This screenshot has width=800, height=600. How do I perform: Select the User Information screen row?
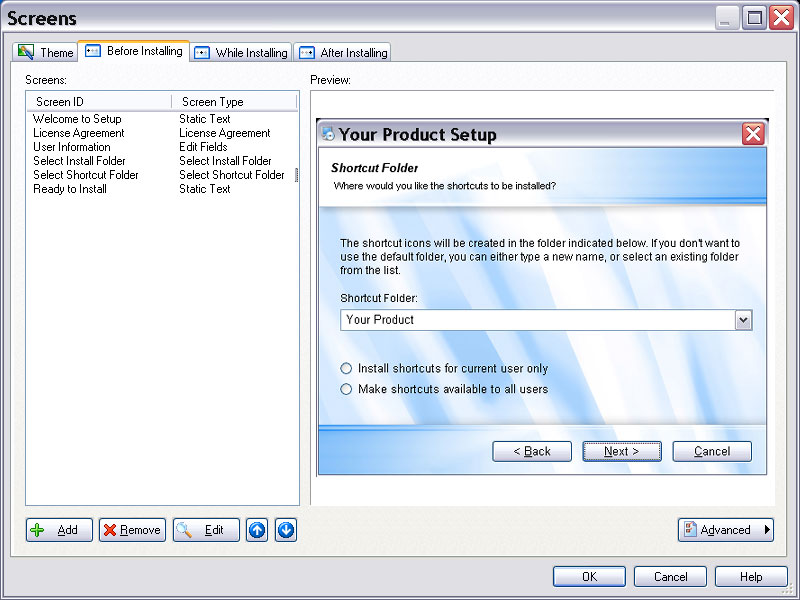(71, 147)
